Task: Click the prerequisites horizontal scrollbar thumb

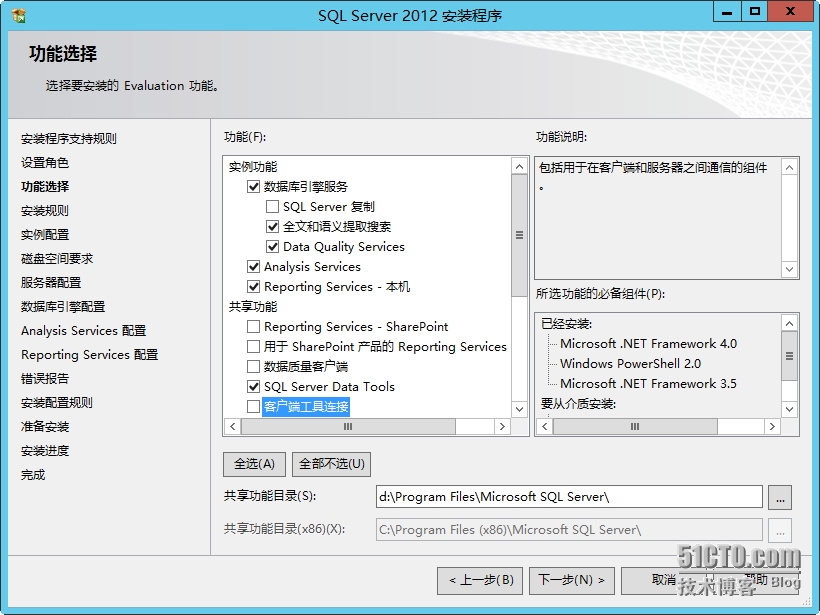Action: (635, 427)
